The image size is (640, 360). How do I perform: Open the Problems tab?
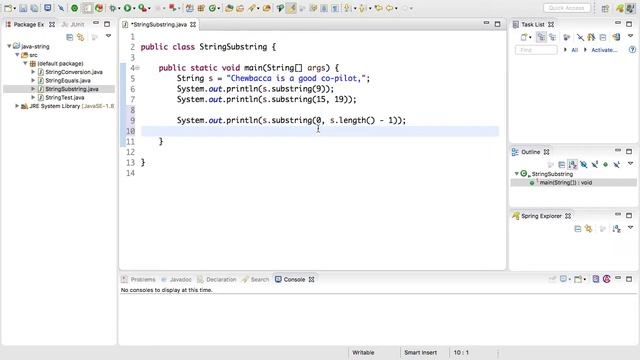[x=139, y=280]
